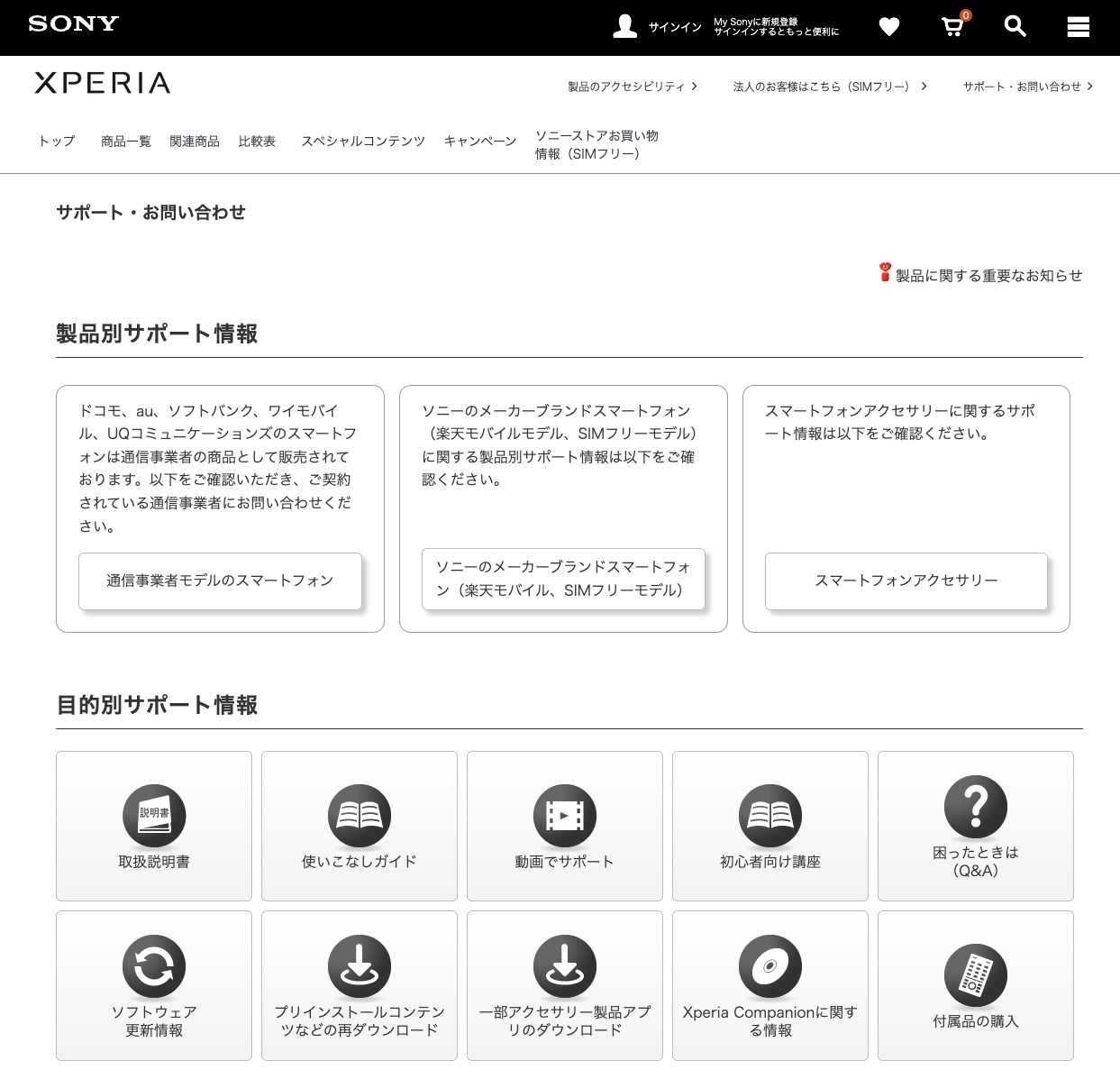This screenshot has height=1079, width=1120.
Task: Expand 製品のアクセシビリティ link
Action: (632, 87)
